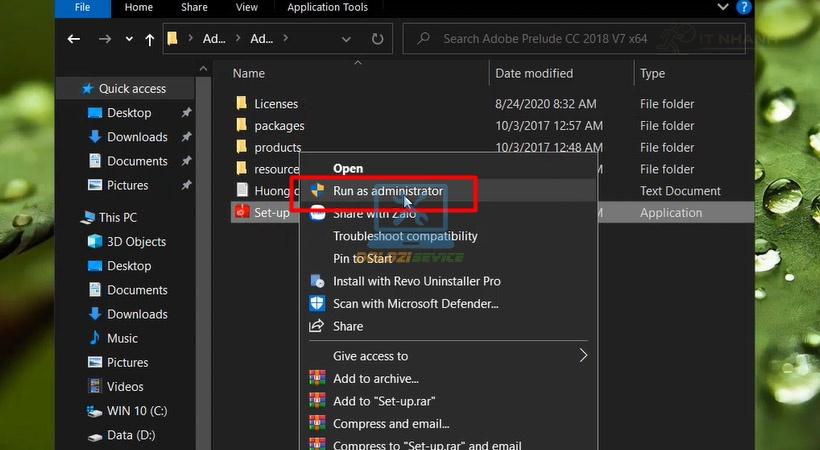Click Install with Revo Uninstaller Pro

[416, 281]
